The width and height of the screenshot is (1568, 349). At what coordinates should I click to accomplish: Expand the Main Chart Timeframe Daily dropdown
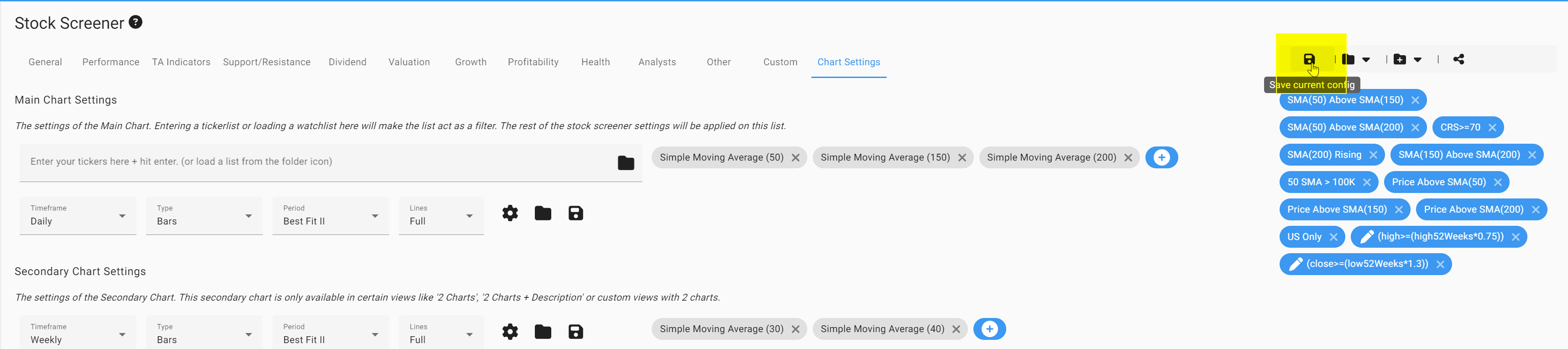78,216
